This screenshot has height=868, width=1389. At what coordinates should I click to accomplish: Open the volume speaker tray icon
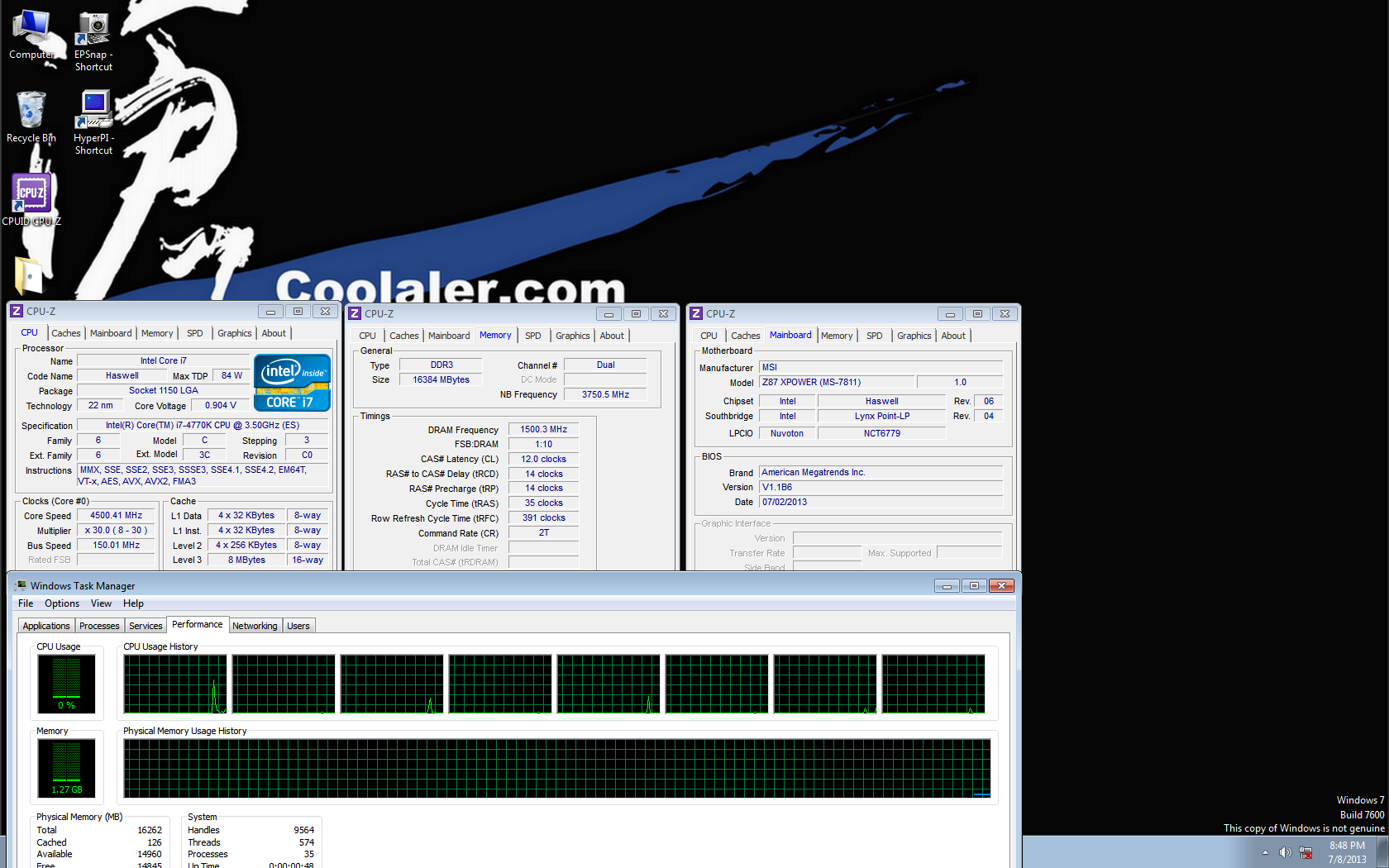pos(1285,852)
